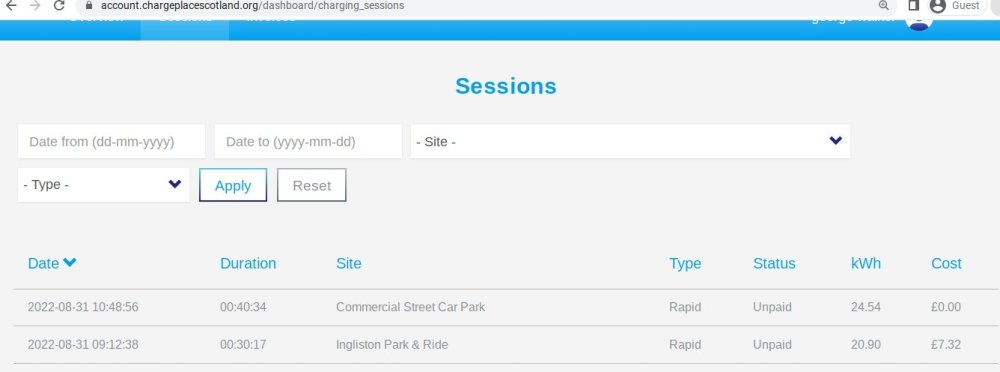
Task: Focus the Date from field
Action: coord(112,142)
